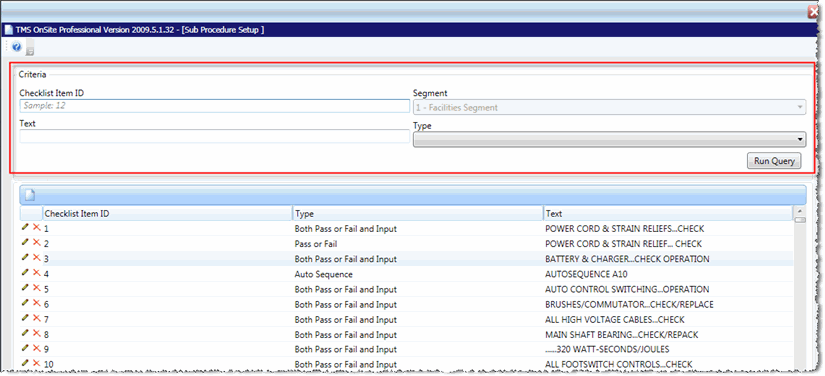Select 'BATTERY & CHARGER...CHECK OPERATION' text
Image resolution: width=825 pixels, height=376 pixels.
pyautogui.click(x=627, y=259)
